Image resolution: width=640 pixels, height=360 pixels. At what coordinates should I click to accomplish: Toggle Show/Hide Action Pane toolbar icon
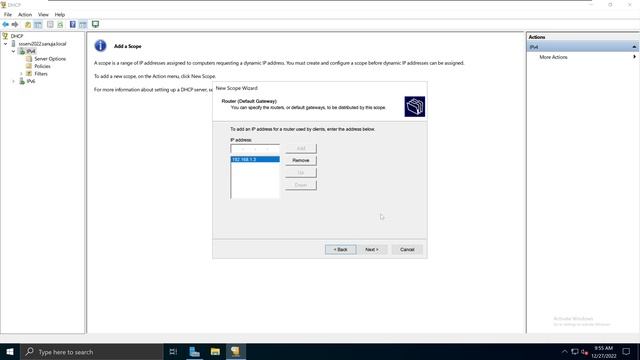coord(83,24)
